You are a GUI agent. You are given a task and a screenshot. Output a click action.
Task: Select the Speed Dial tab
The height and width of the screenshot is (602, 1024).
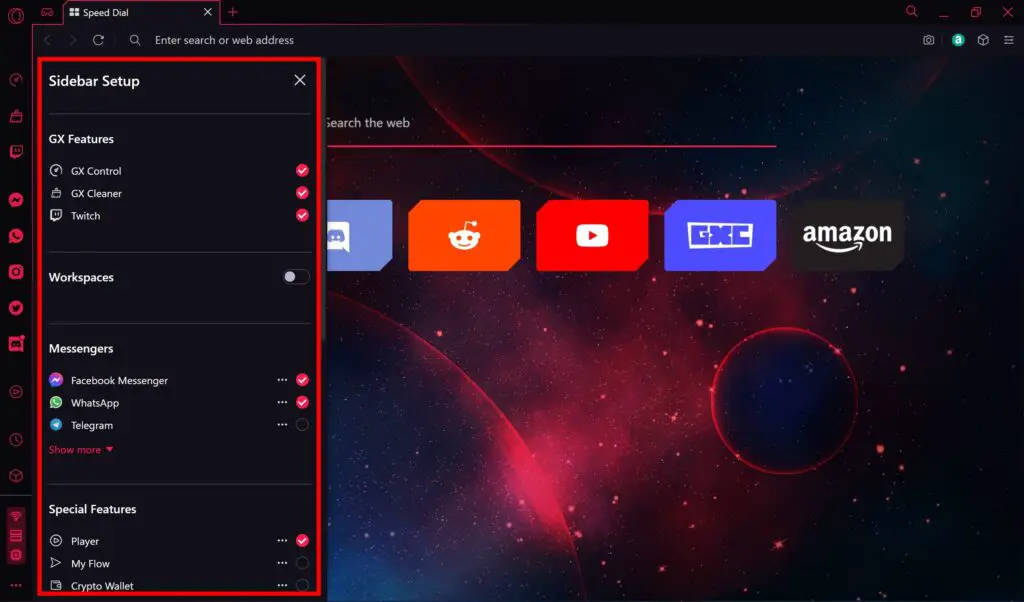(x=140, y=12)
